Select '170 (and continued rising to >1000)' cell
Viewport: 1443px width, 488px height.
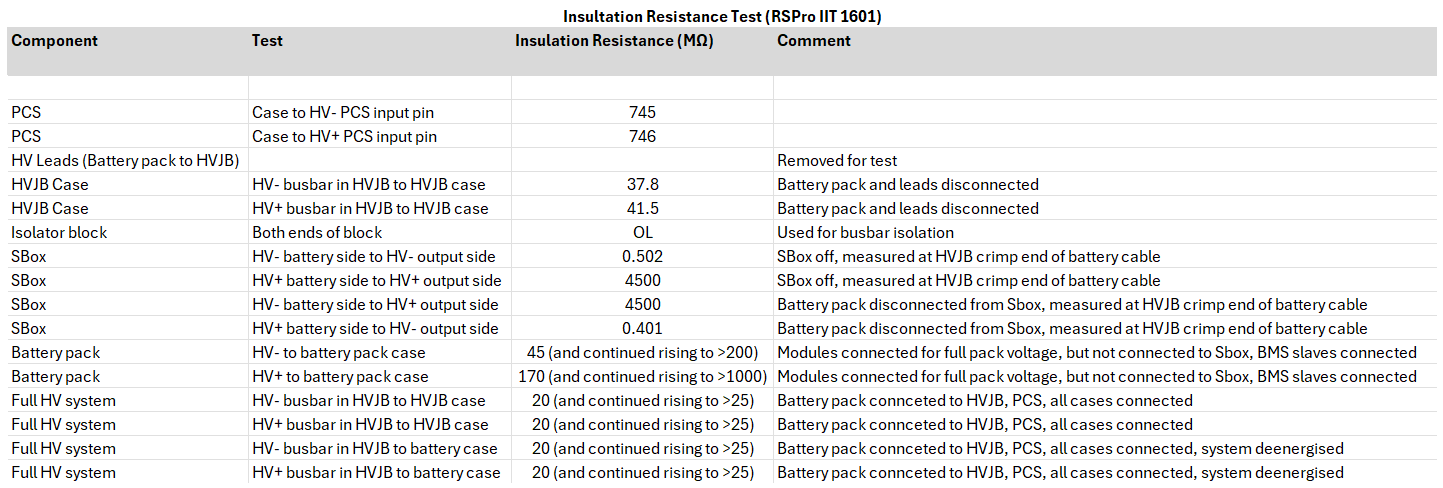tap(642, 376)
